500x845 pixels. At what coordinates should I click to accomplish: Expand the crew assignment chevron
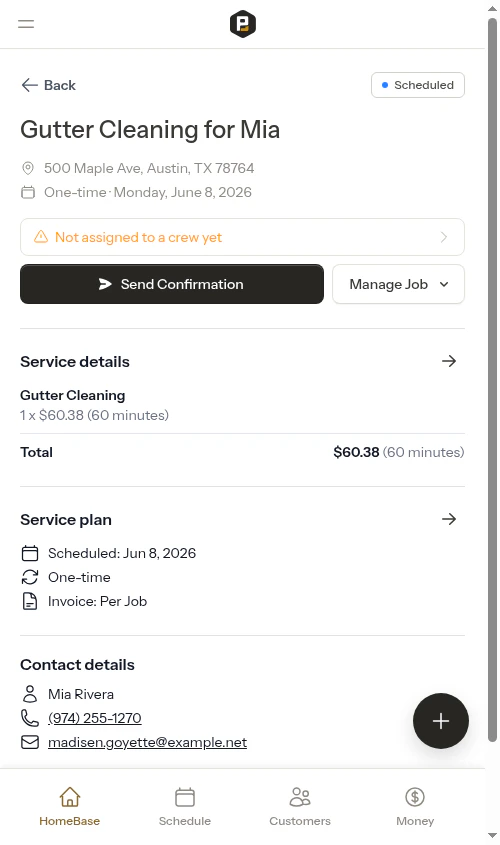point(444,237)
